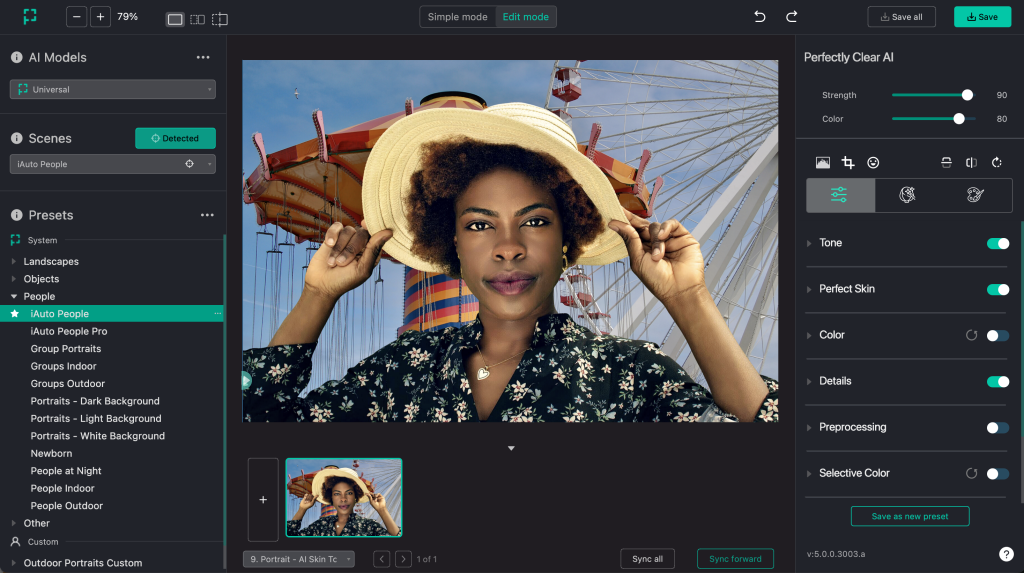The image size is (1024, 573).
Task: Disable the Tone toggle
Action: 997,243
